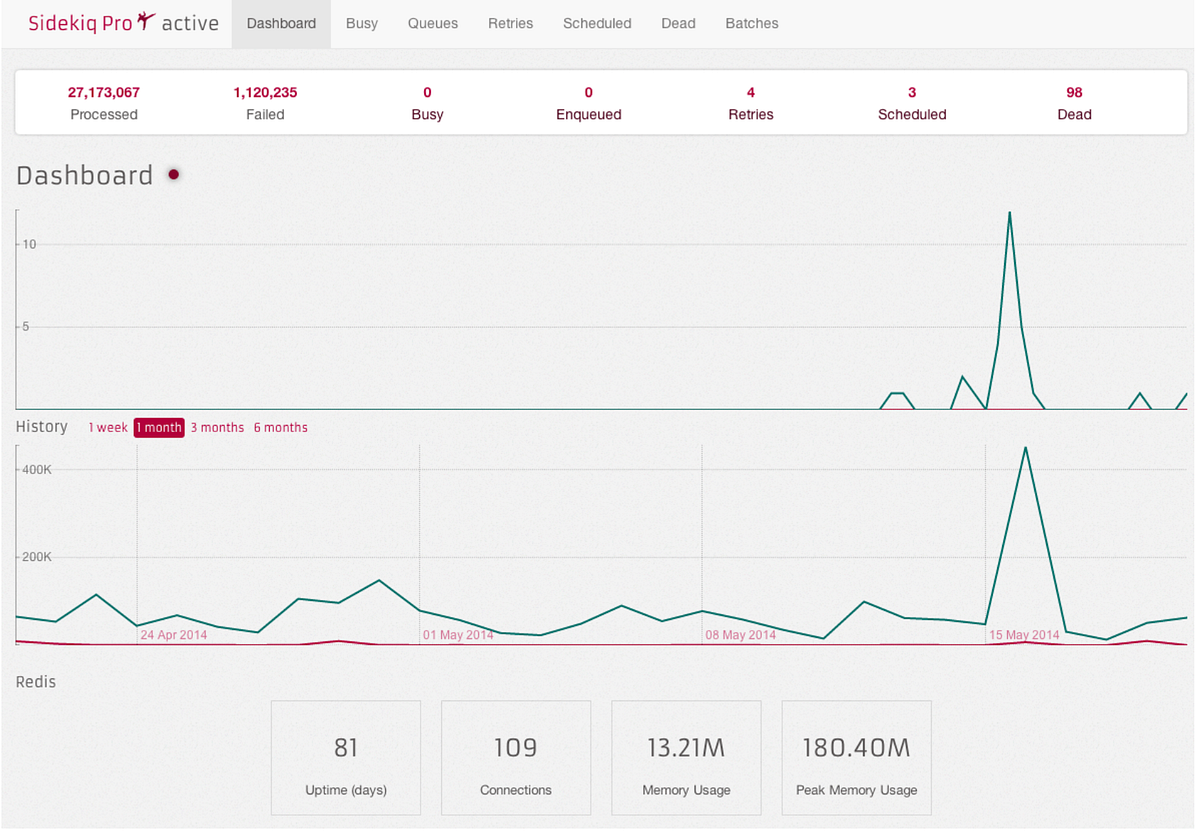Screen dimensions: 1200x840
Task: Click the Peak Memory Usage Redis box
Action: click(856, 757)
